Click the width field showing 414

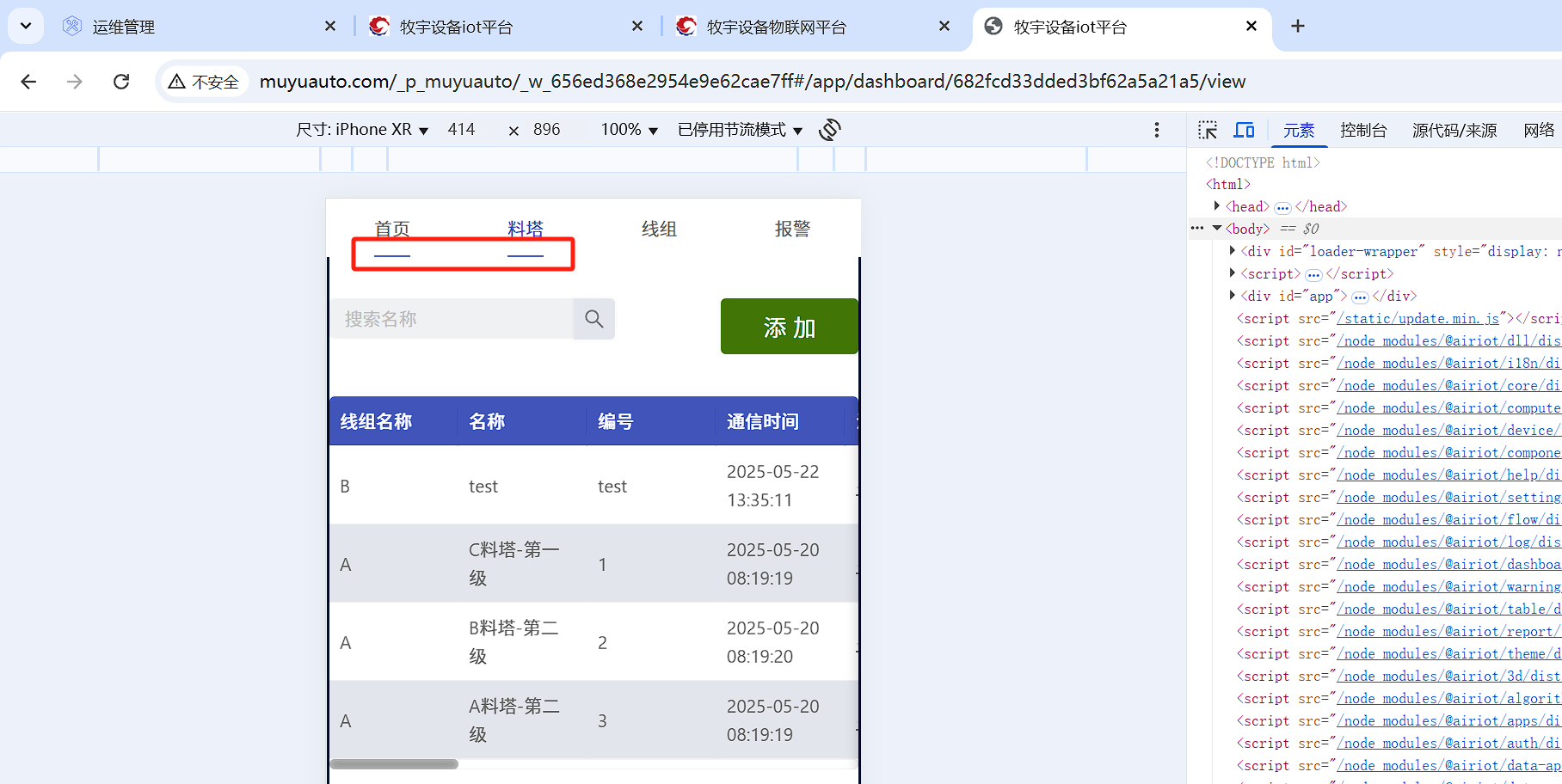click(462, 130)
